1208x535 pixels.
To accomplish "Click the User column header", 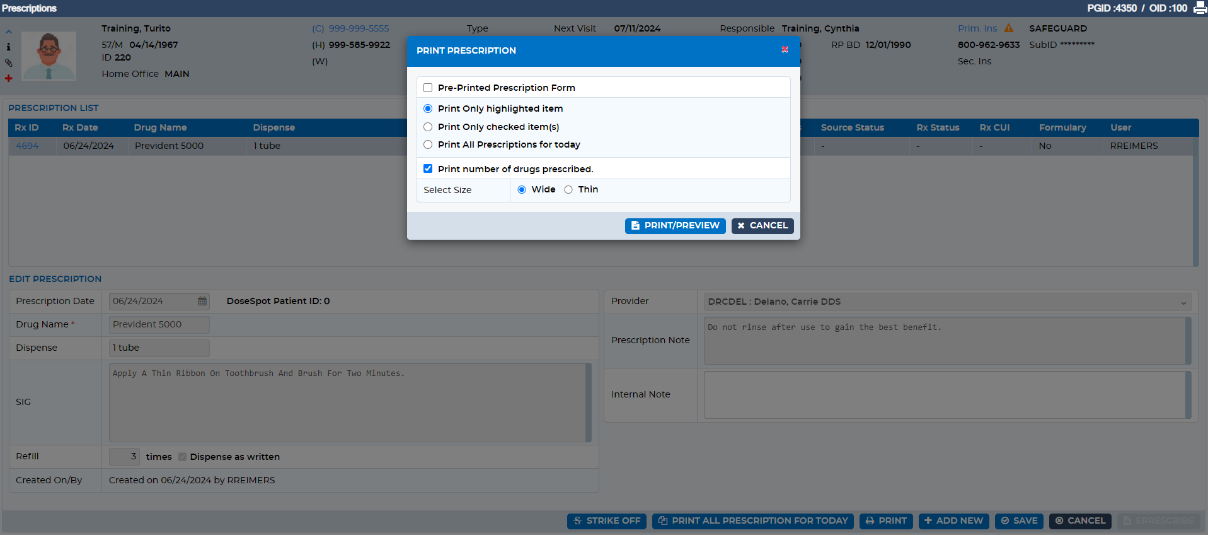I will pyautogui.click(x=1120, y=128).
